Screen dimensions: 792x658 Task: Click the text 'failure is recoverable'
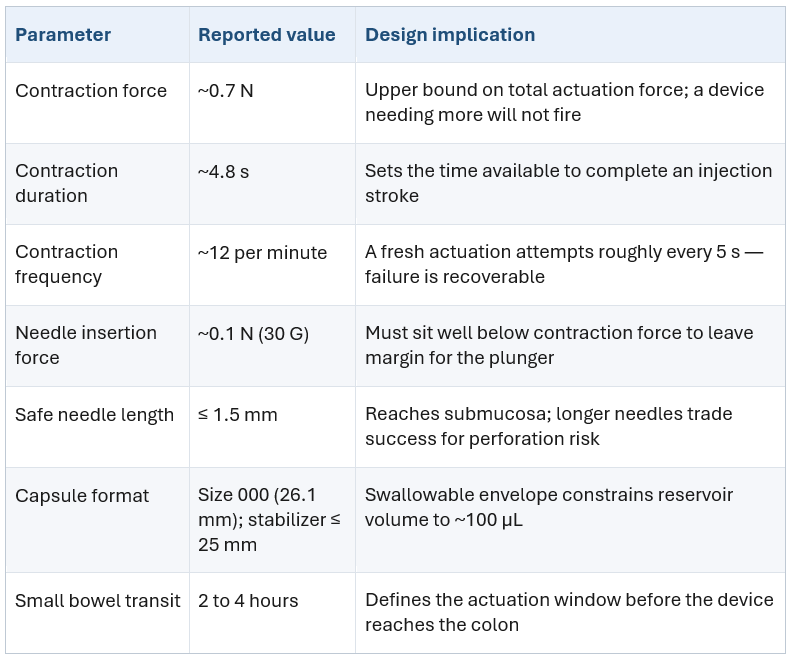tap(455, 277)
